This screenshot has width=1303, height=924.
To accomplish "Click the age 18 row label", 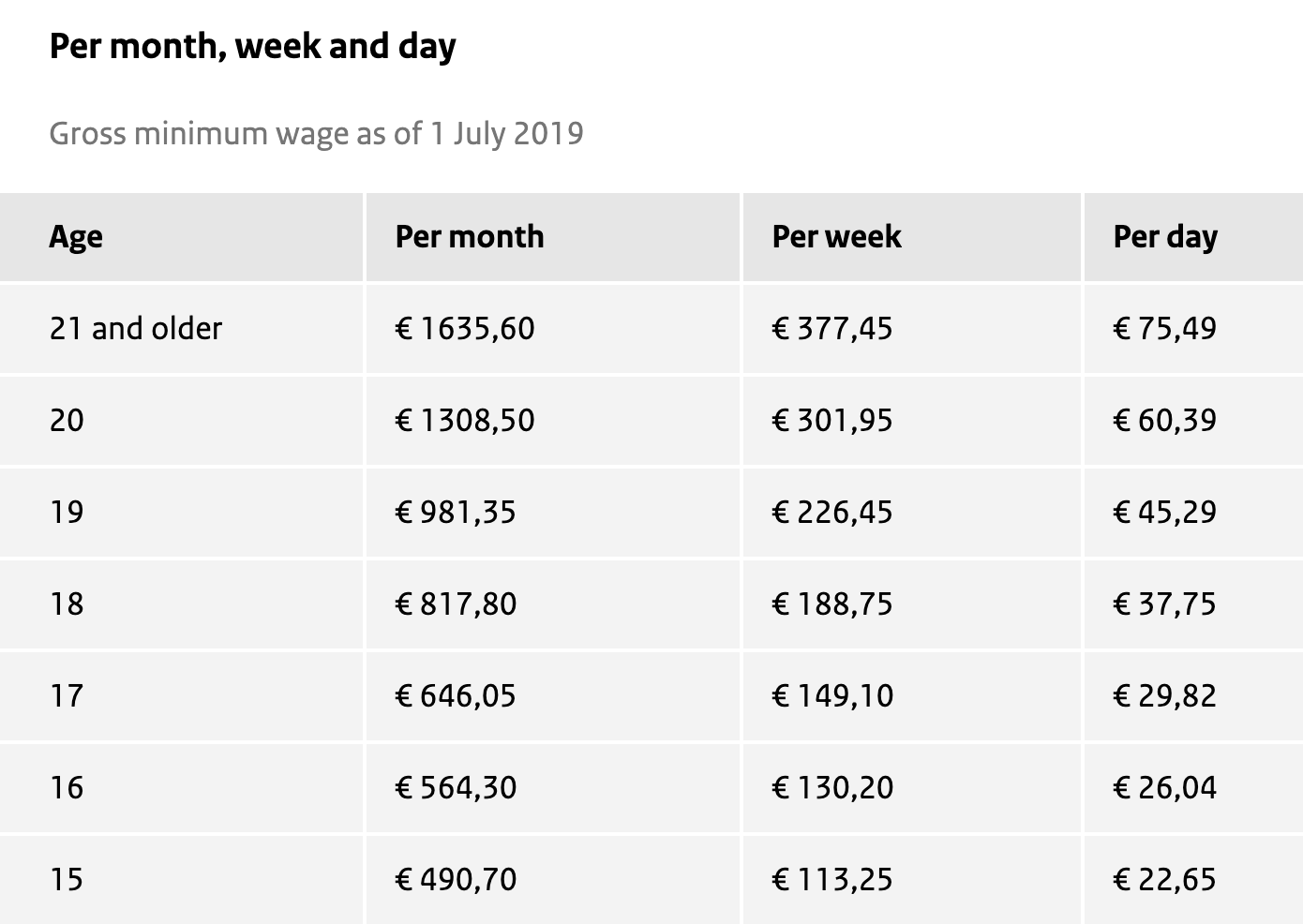I will 67,604.
